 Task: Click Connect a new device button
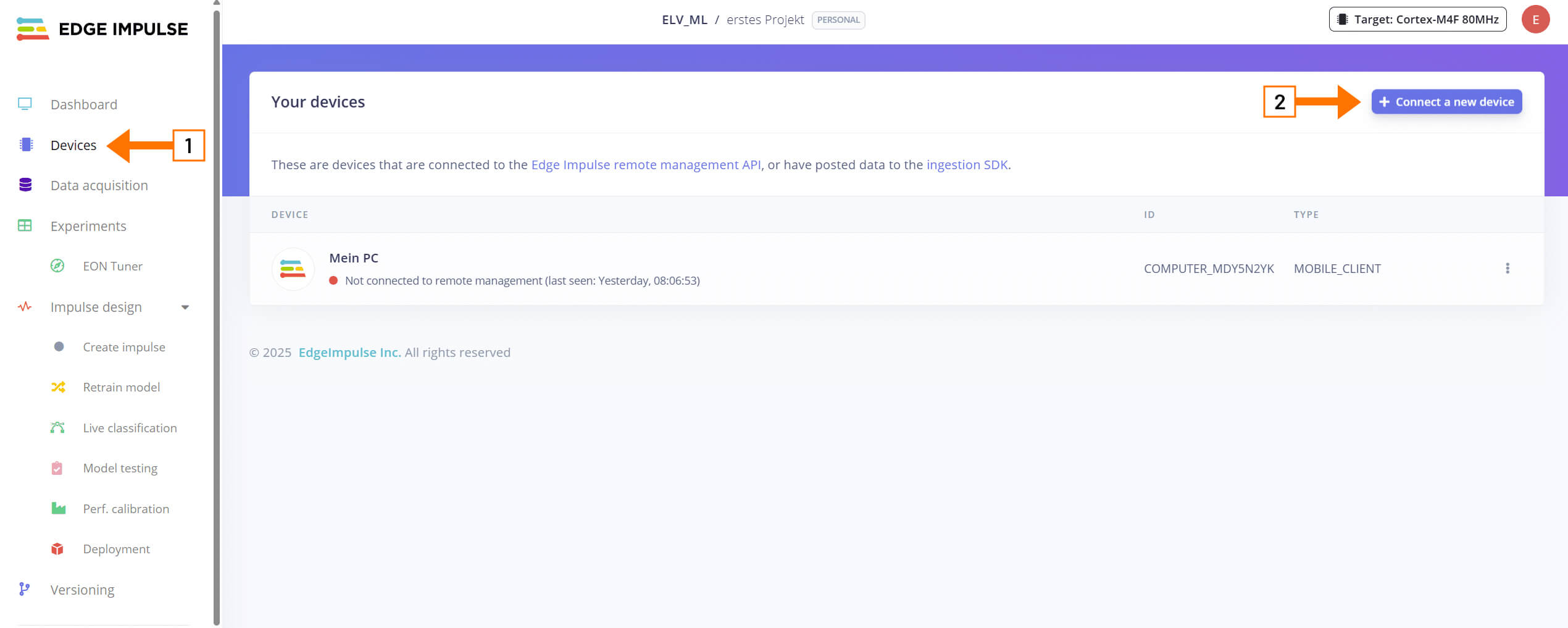coord(1446,102)
